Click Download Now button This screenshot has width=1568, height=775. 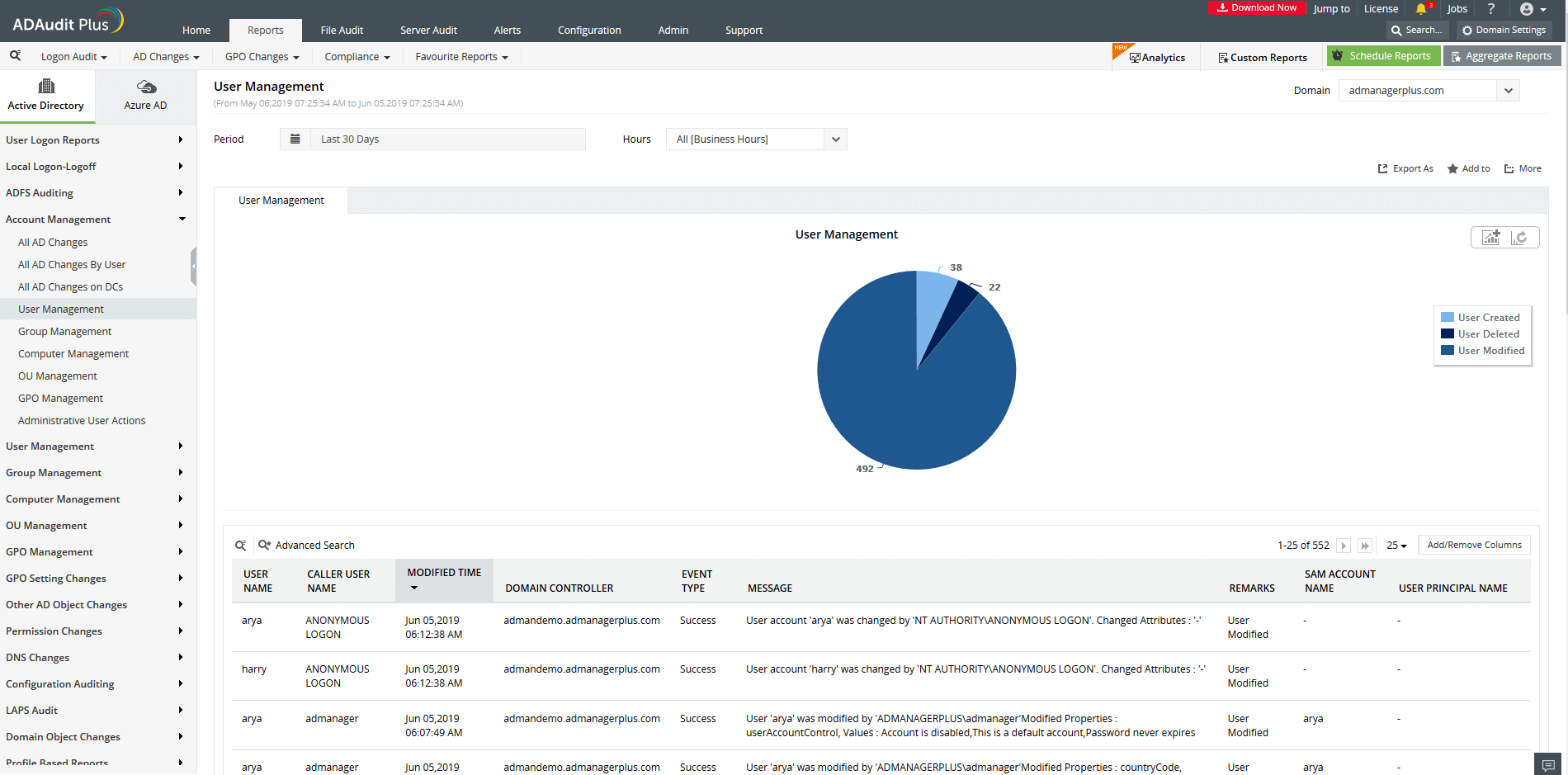pos(1257,7)
